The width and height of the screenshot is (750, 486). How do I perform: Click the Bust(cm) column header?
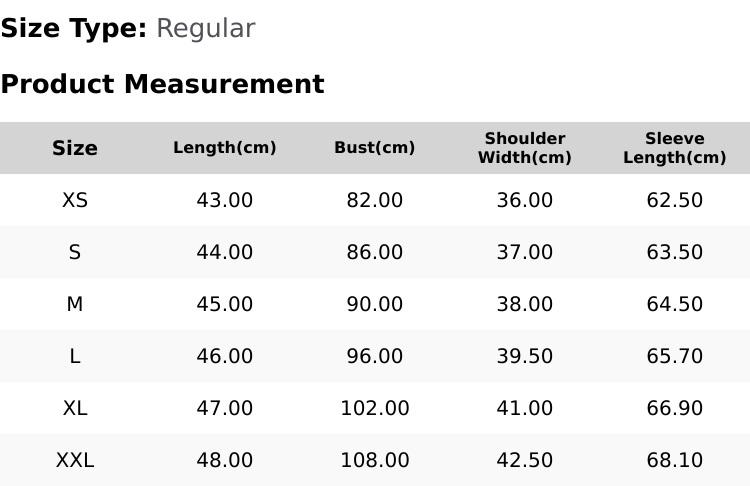tap(375, 148)
